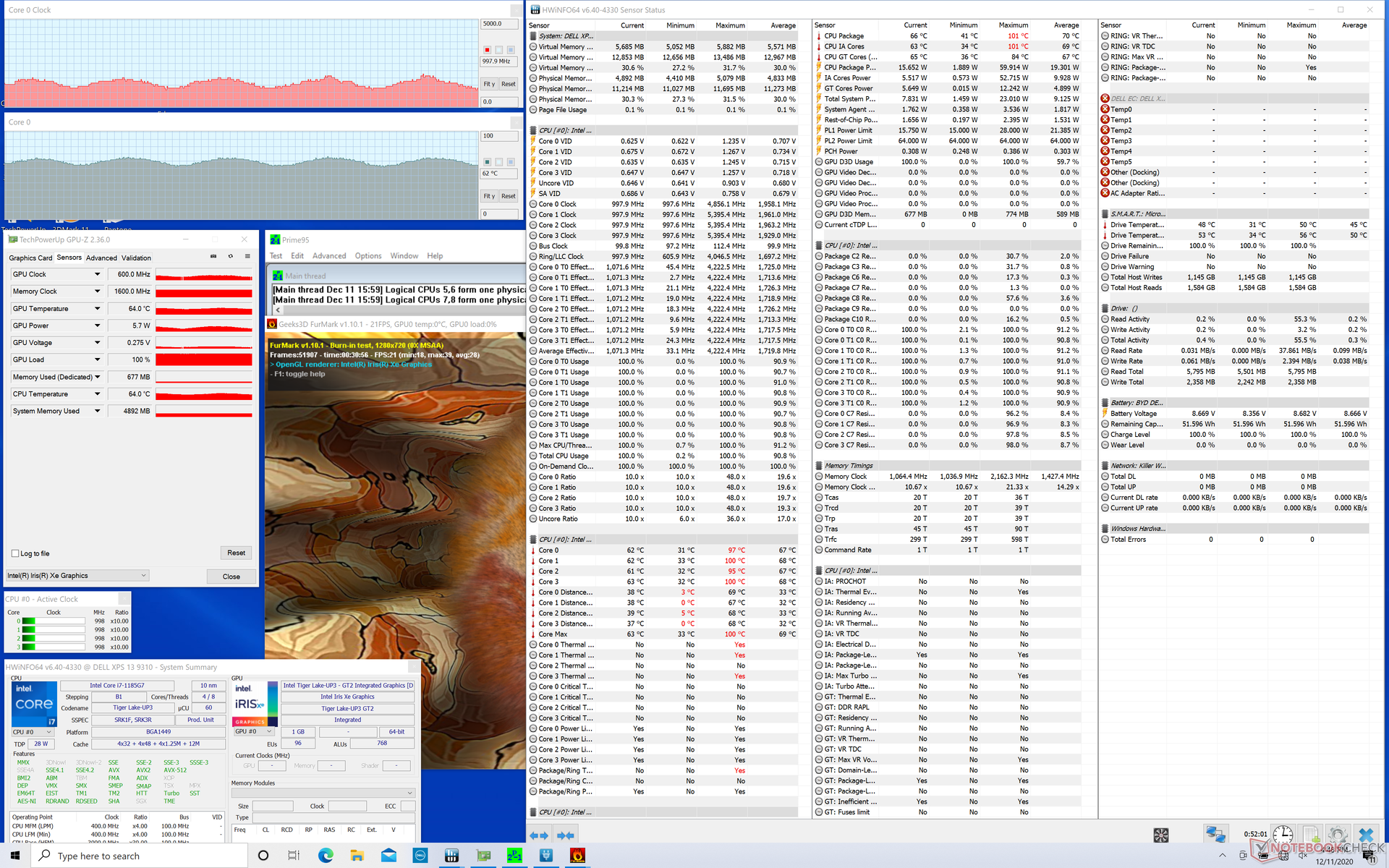Open Mail app from taskbar
This screenshot has height=868, width=1389.
pos(388,856)
